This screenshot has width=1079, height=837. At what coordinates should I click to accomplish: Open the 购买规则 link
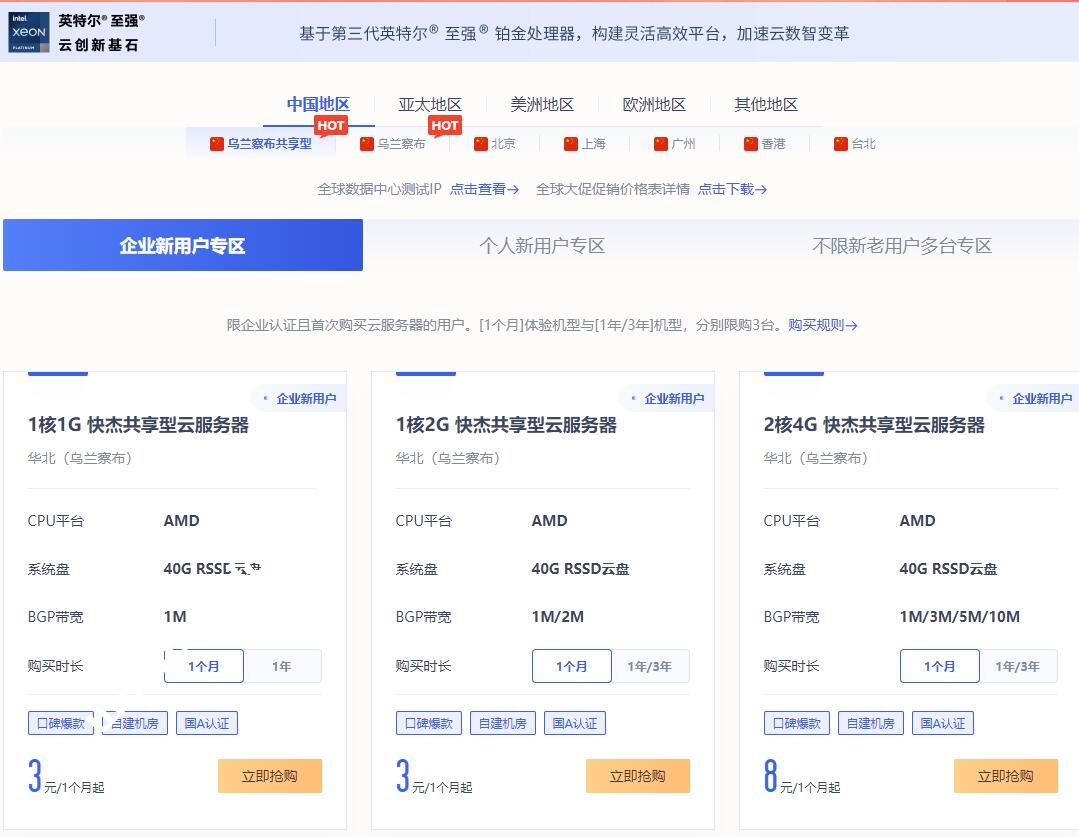coord(822,325)
